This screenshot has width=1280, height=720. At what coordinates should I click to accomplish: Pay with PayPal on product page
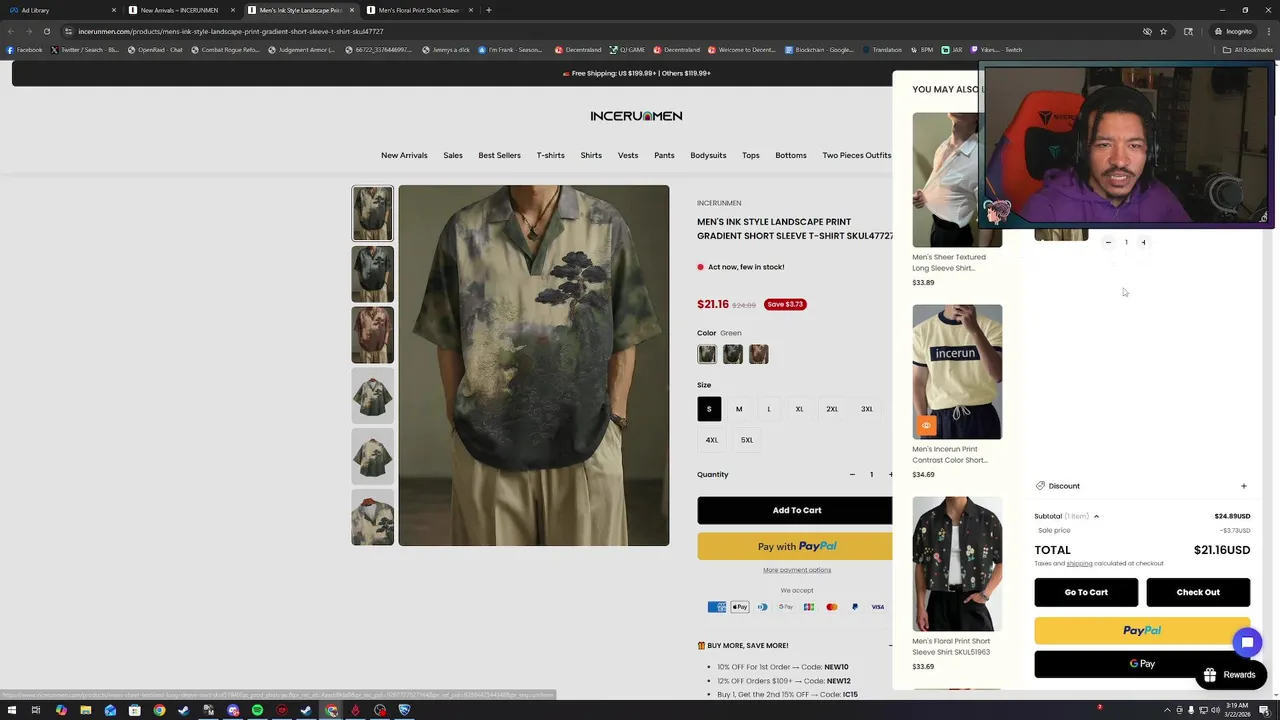coord(796,546)
